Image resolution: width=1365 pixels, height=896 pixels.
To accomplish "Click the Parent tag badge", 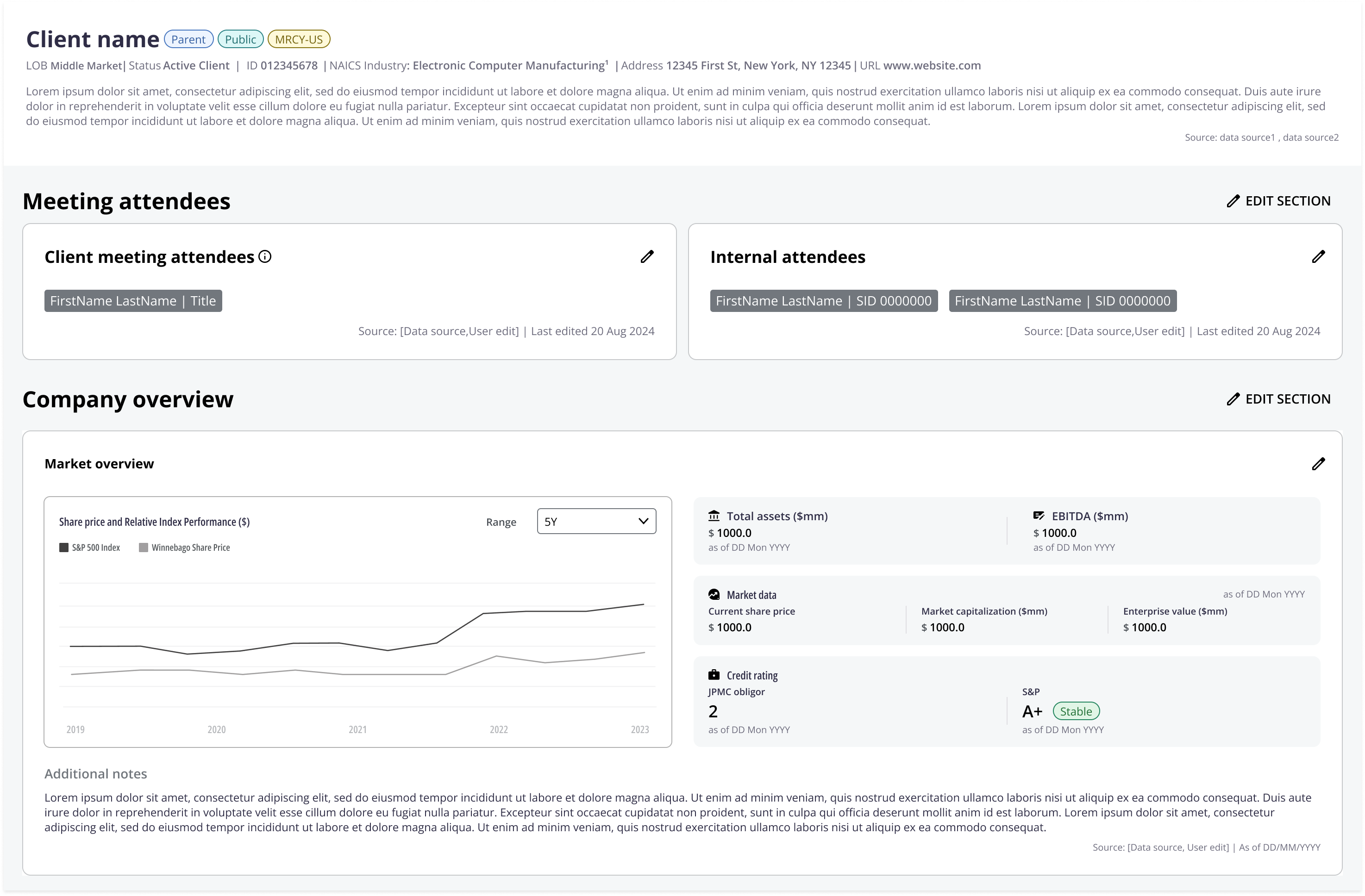I will [x=188, y=39].
